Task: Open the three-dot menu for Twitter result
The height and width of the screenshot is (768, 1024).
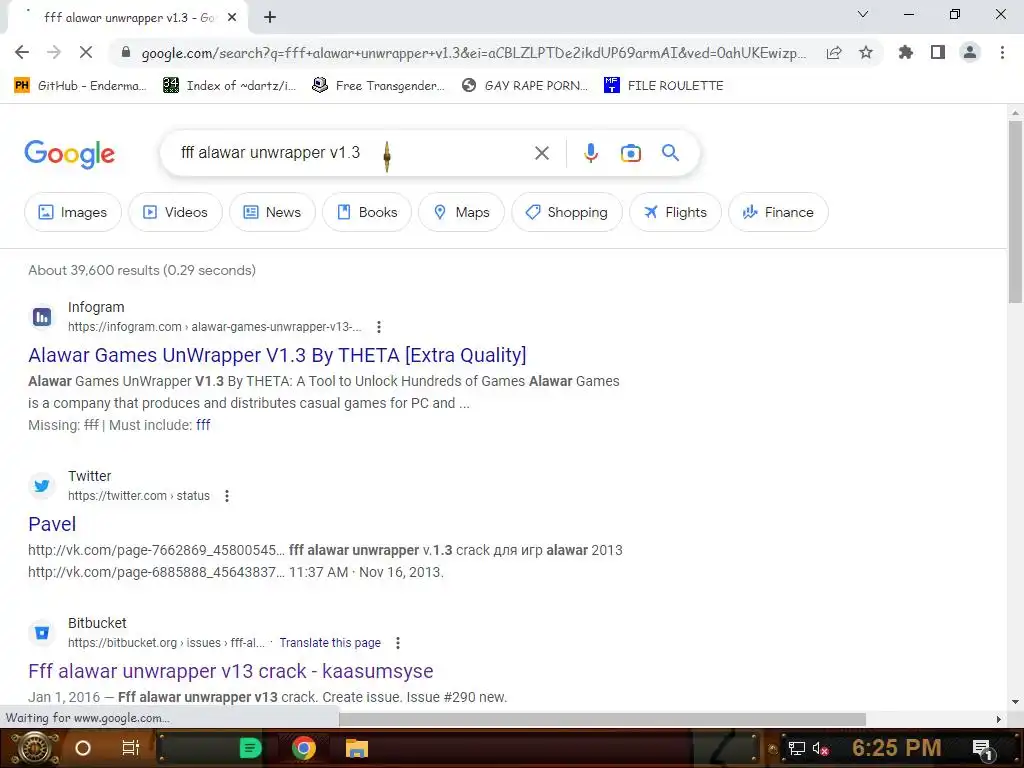Action: click(x=227, y=496)
